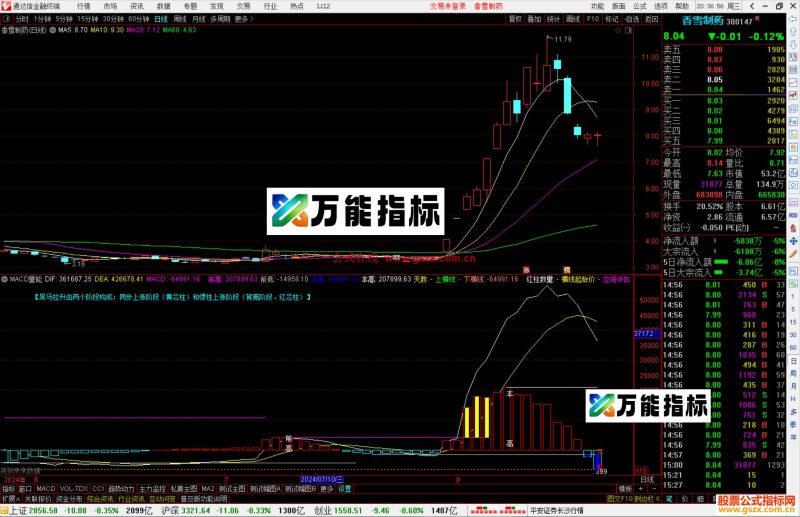The image size is (800, 517).
Task: Open indicator dropdown beside 香雪制药(日线)
Action: coord(53,30)
